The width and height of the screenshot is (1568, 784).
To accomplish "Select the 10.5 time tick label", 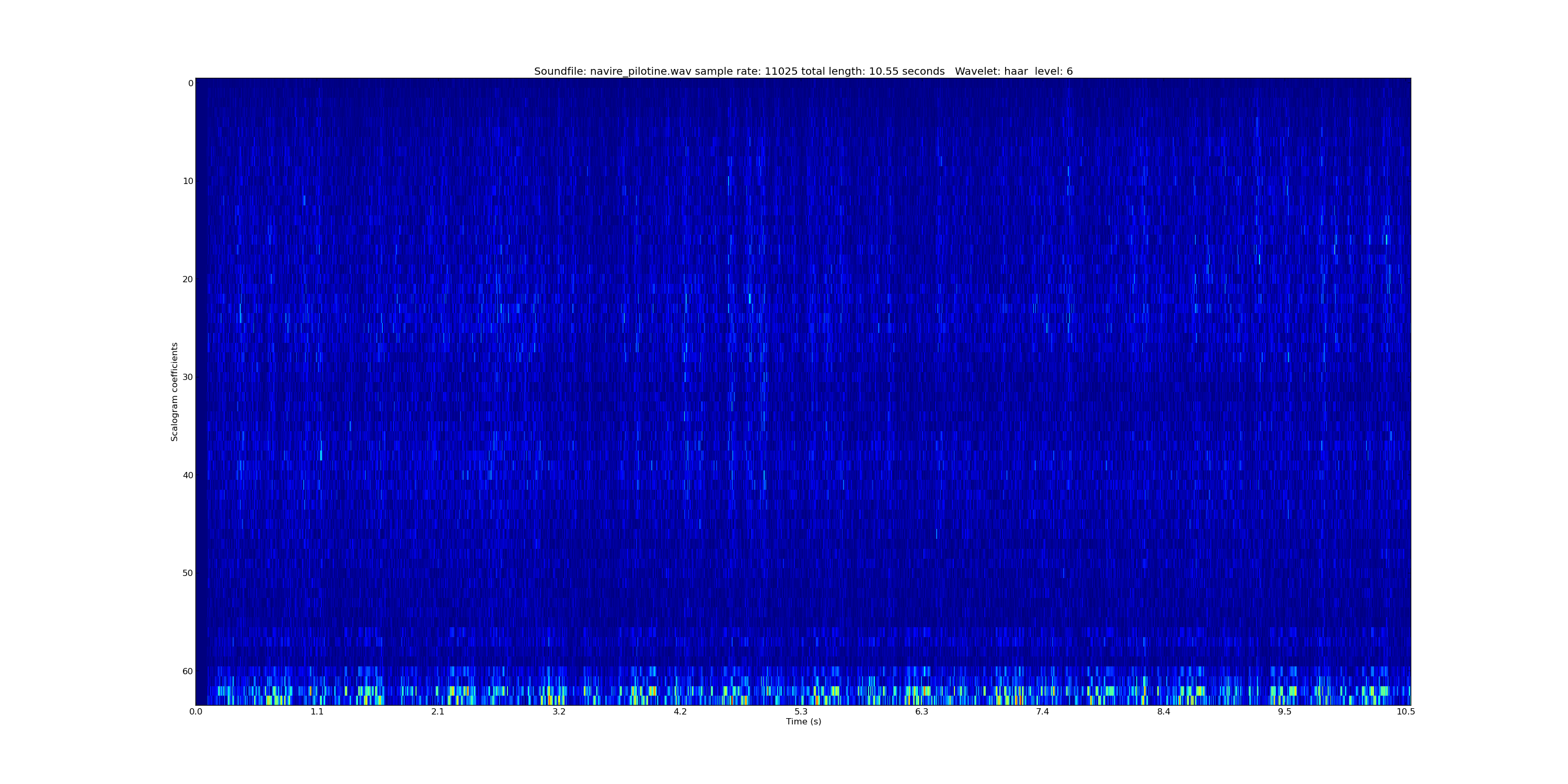I will (1405, 711).
